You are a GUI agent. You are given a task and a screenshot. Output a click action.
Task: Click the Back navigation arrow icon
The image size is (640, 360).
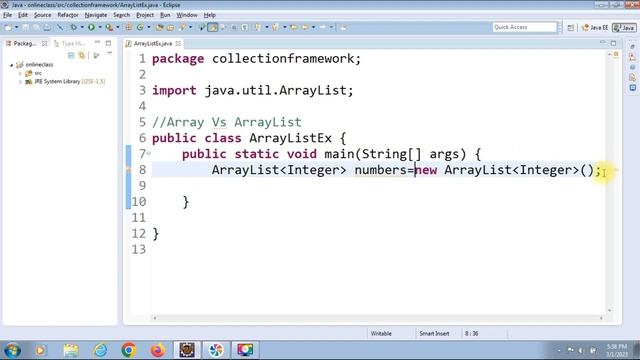(x=305, y=27)
